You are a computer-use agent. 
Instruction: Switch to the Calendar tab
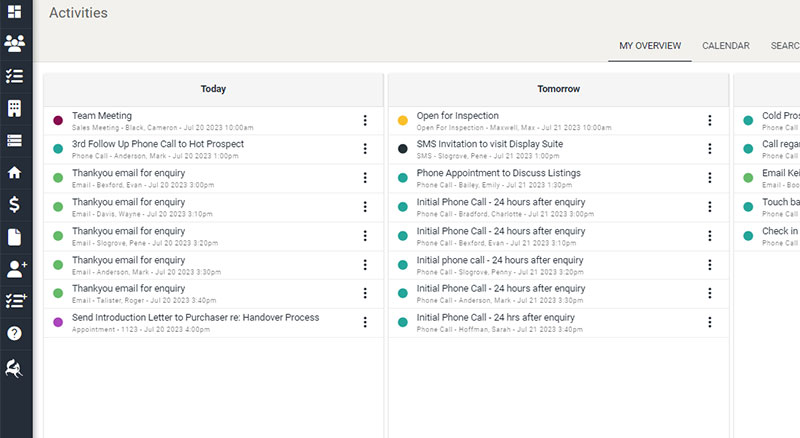pyautogui.click(x=726, y=45)
